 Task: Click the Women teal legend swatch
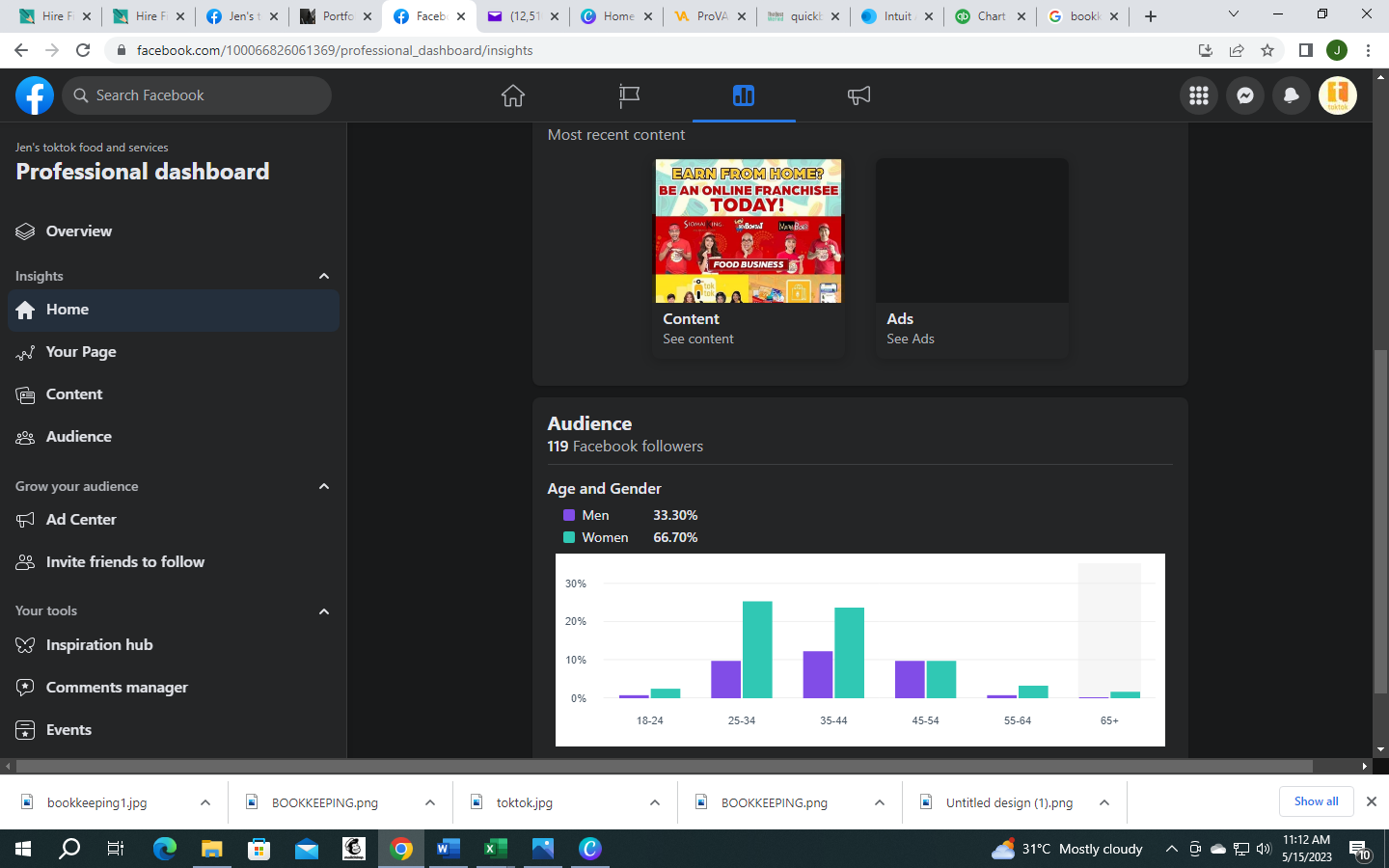tap(569, 537)
